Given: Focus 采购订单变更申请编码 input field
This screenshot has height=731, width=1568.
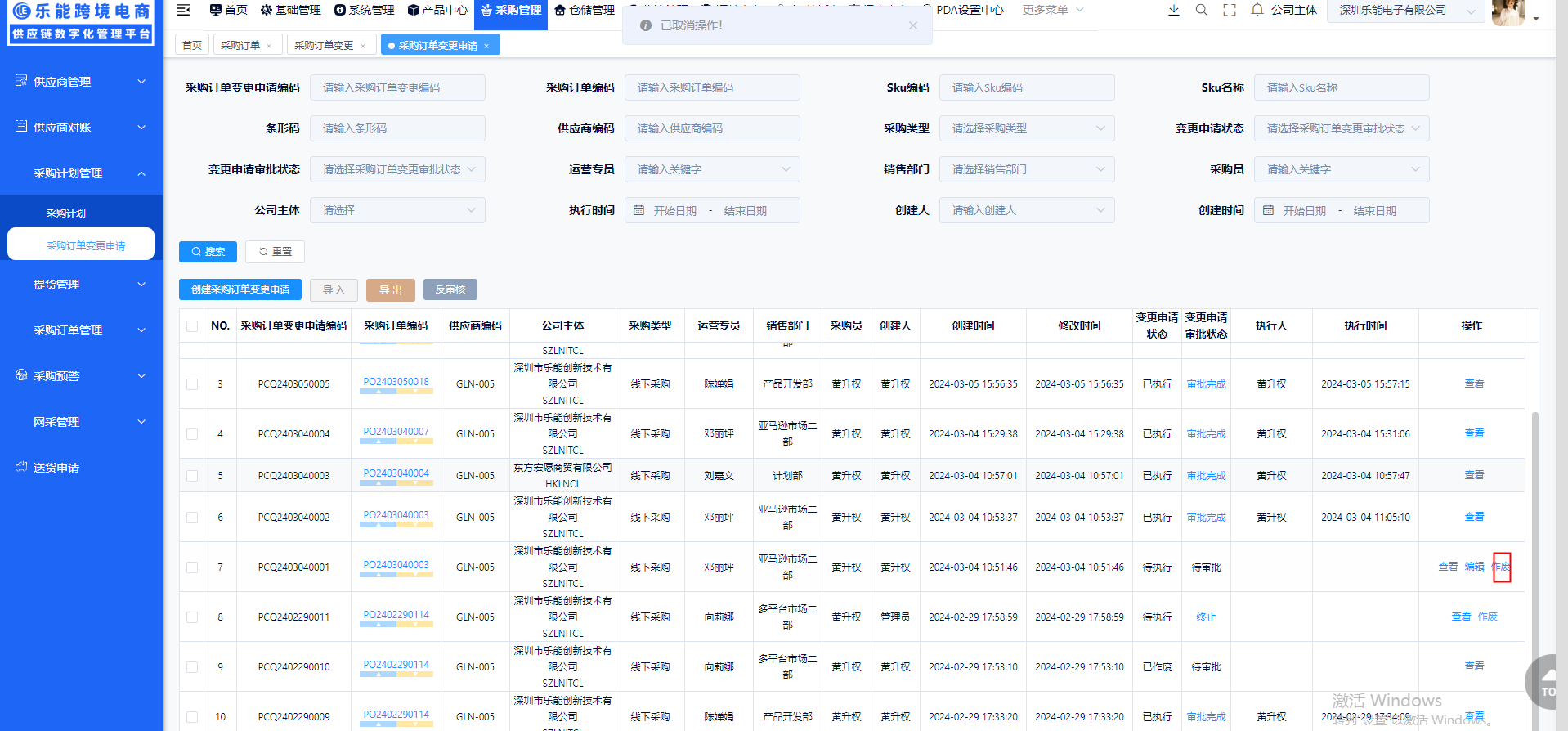Looking at the screenshot, I should click(x=397, y=87).
